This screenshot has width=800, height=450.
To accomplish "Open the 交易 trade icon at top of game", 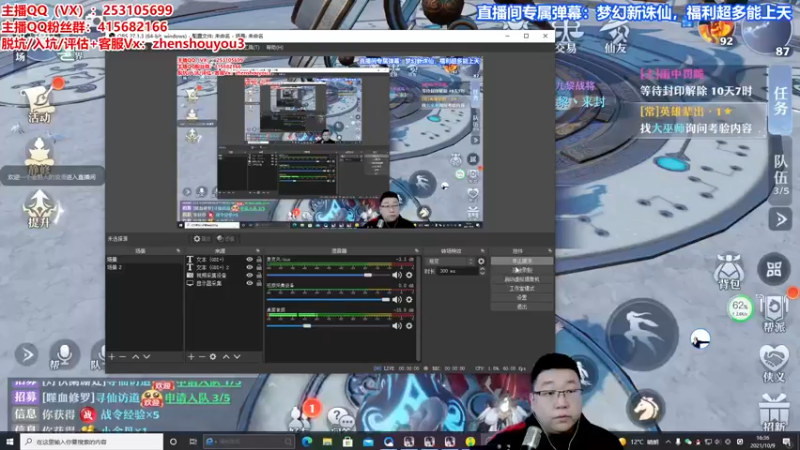I will click(x=566, y=38).
